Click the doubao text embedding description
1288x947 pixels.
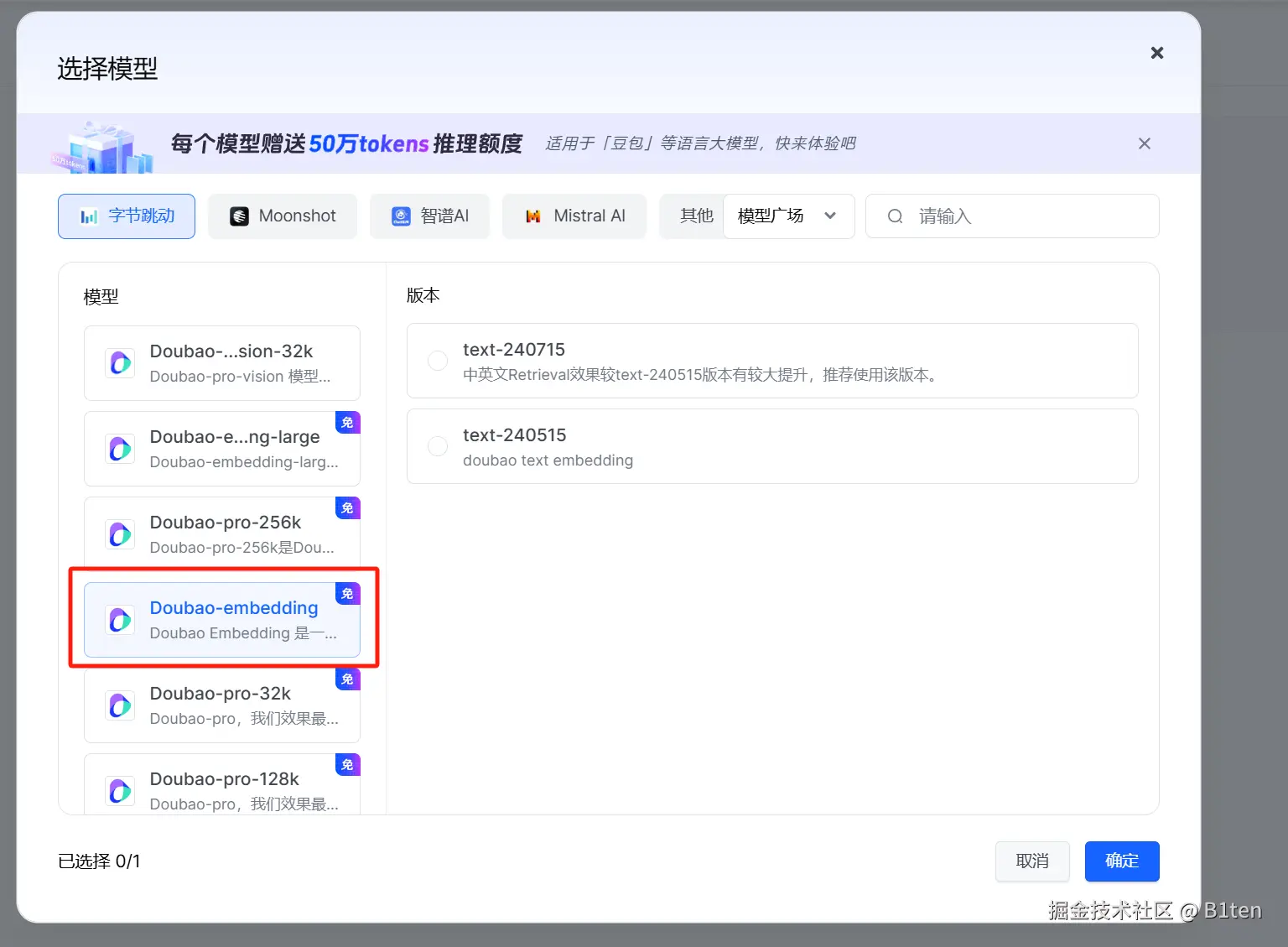[x=548, y=460]
